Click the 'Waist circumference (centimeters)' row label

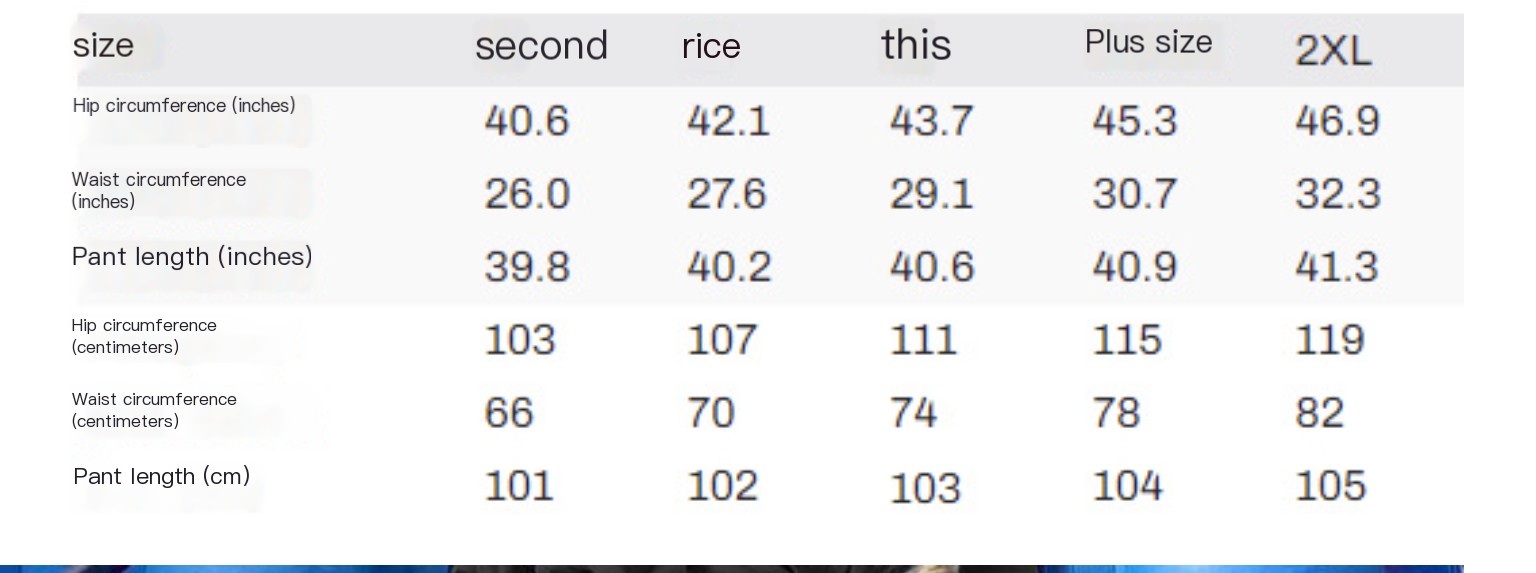coord(154,410)
